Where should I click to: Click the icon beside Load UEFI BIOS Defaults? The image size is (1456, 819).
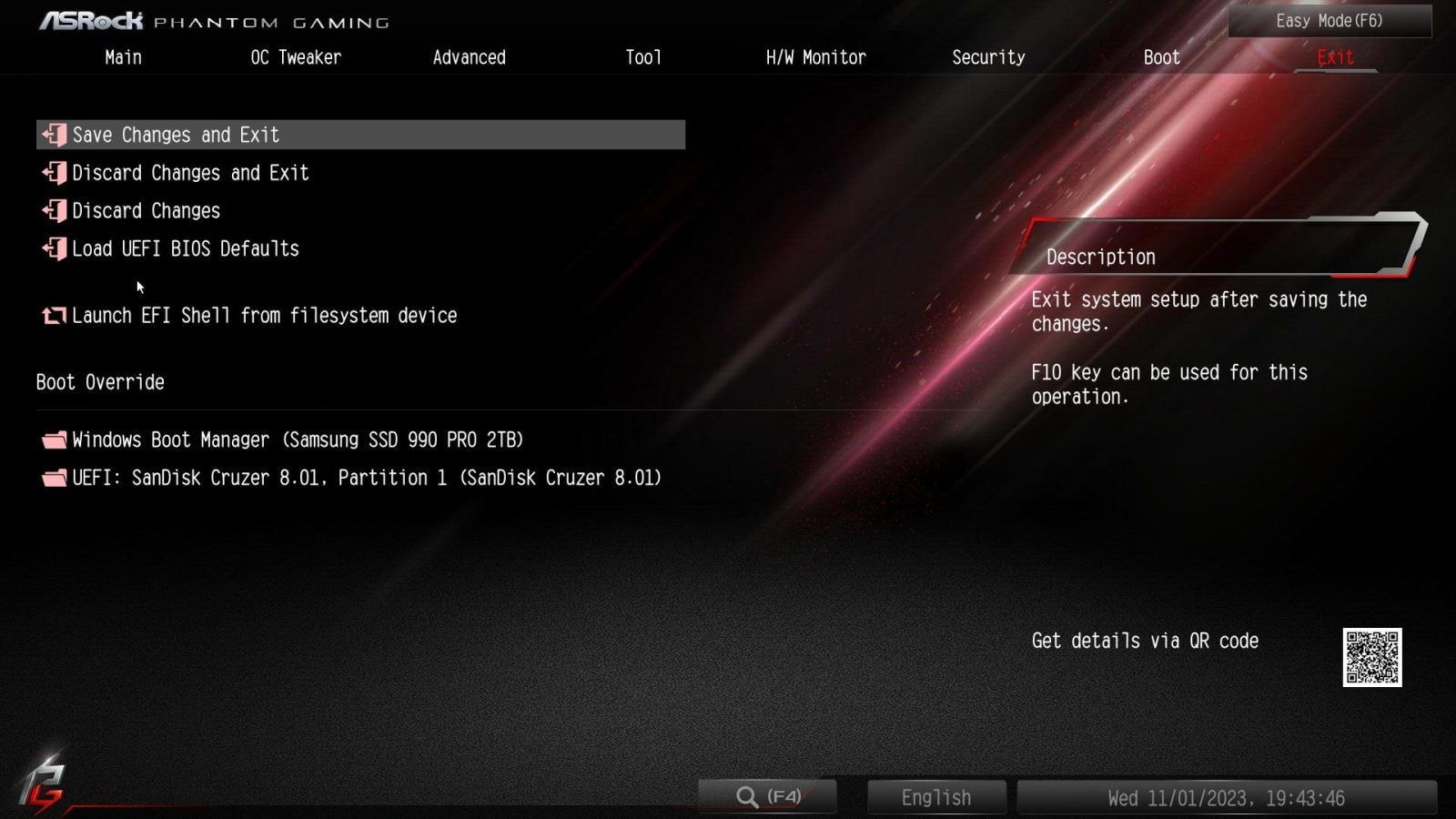click(x=55, y=248)
